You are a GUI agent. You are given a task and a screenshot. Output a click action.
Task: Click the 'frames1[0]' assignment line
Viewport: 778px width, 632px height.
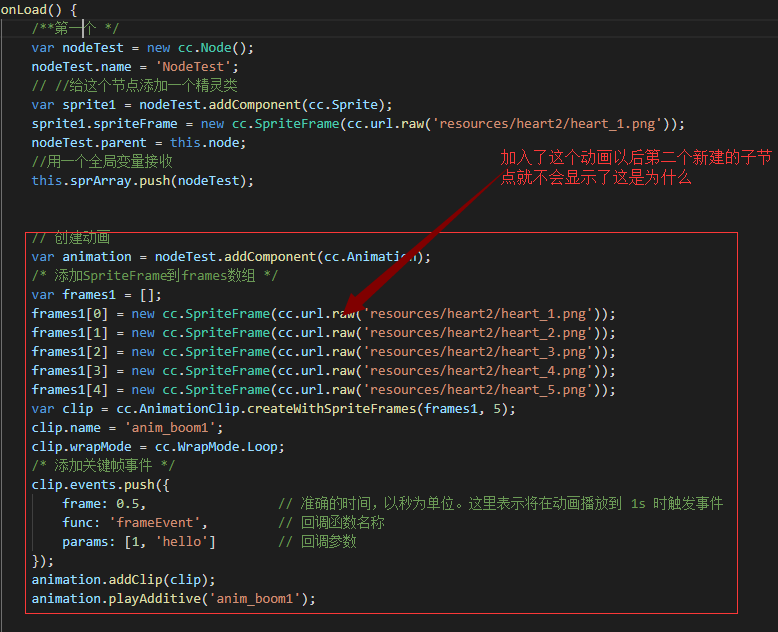click(x=324, y=314)
